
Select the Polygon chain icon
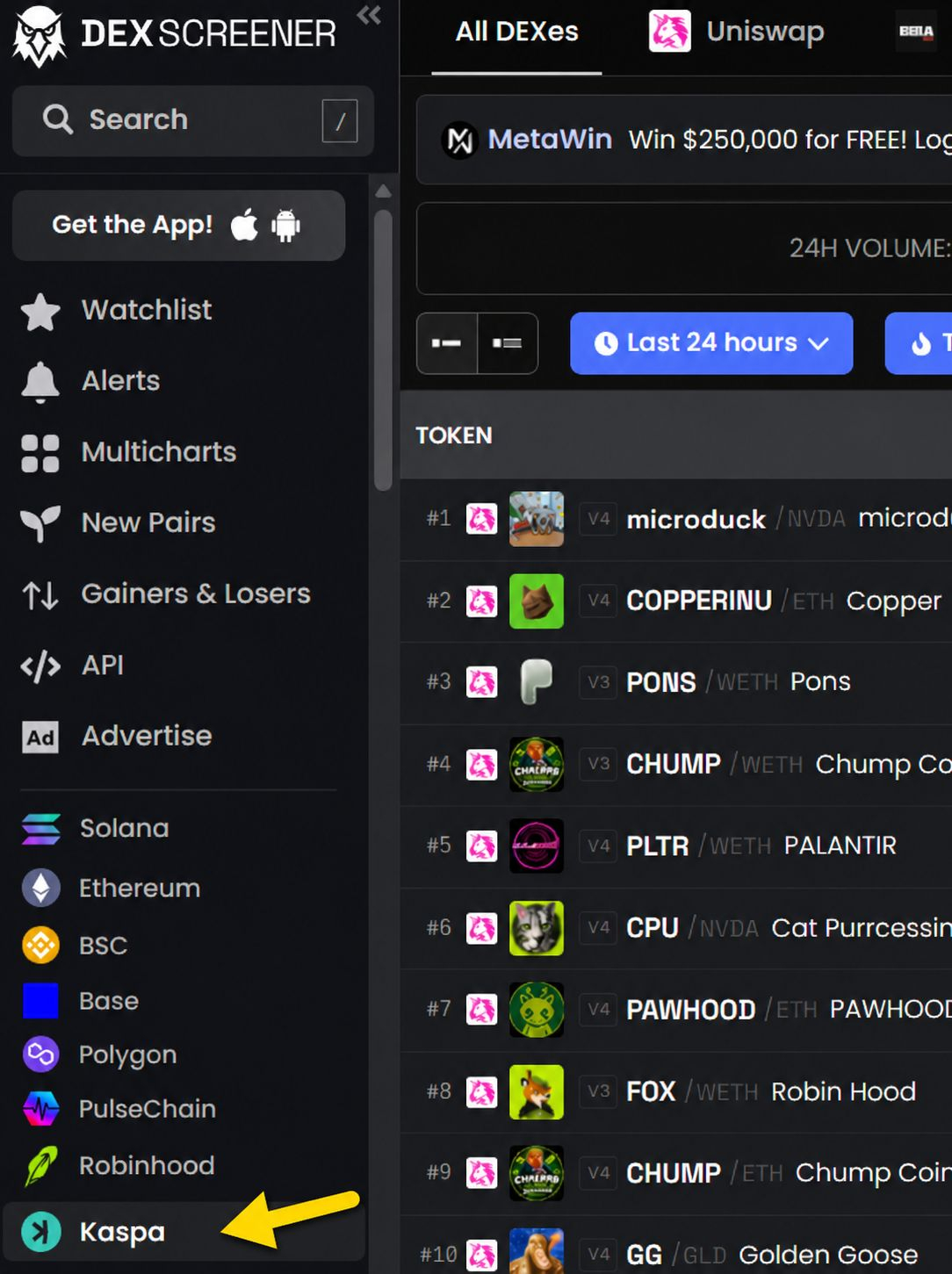[x=41, y=1054]
